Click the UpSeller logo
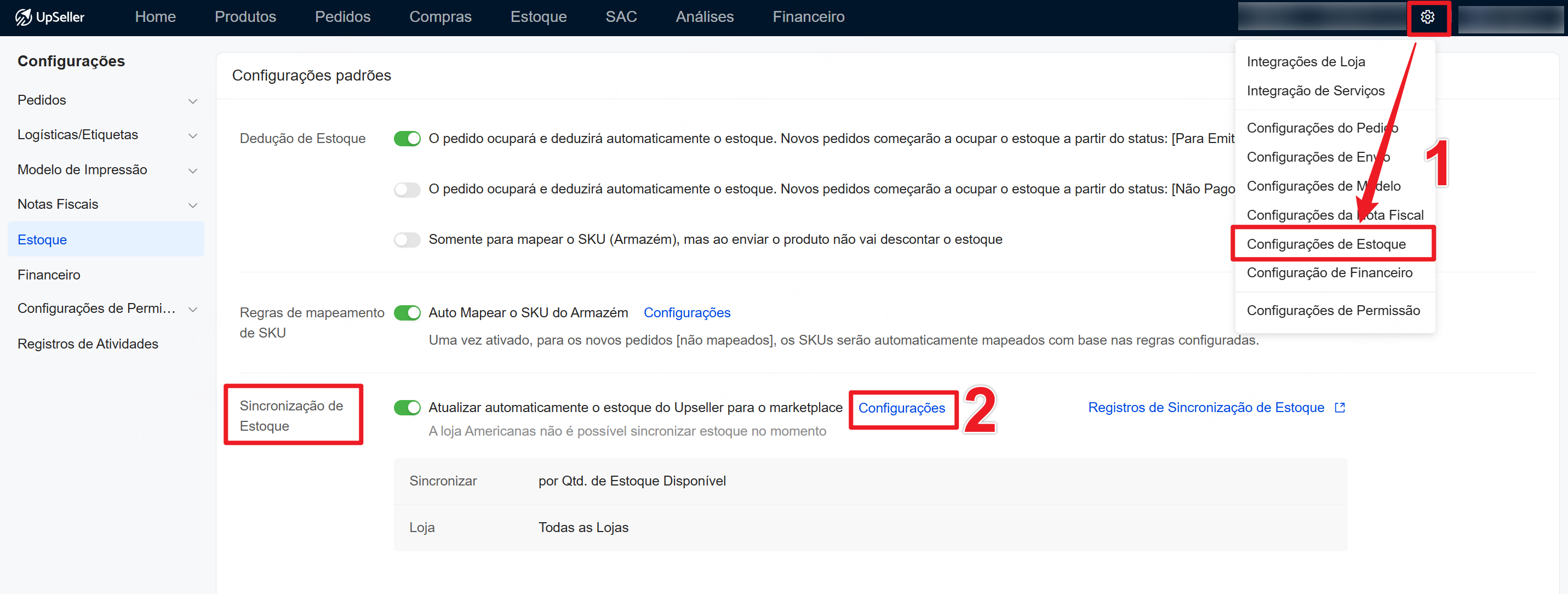The width and height of the screenshot is (1568, 594). pyautogui.click(x=50, y=17)
